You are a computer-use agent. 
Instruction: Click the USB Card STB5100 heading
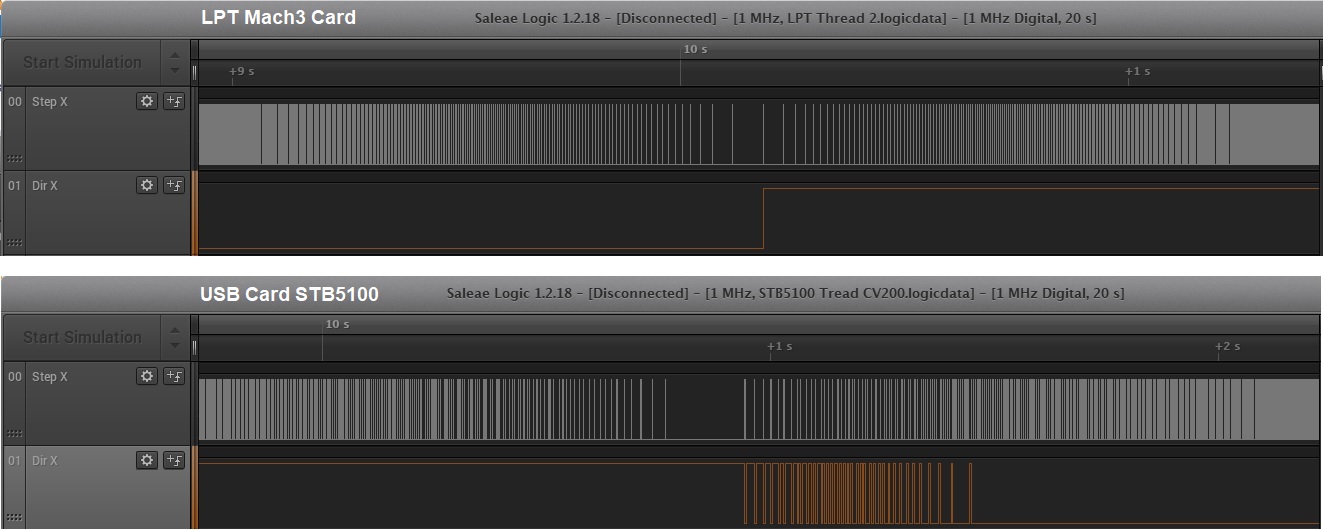(x=289, y=294)
